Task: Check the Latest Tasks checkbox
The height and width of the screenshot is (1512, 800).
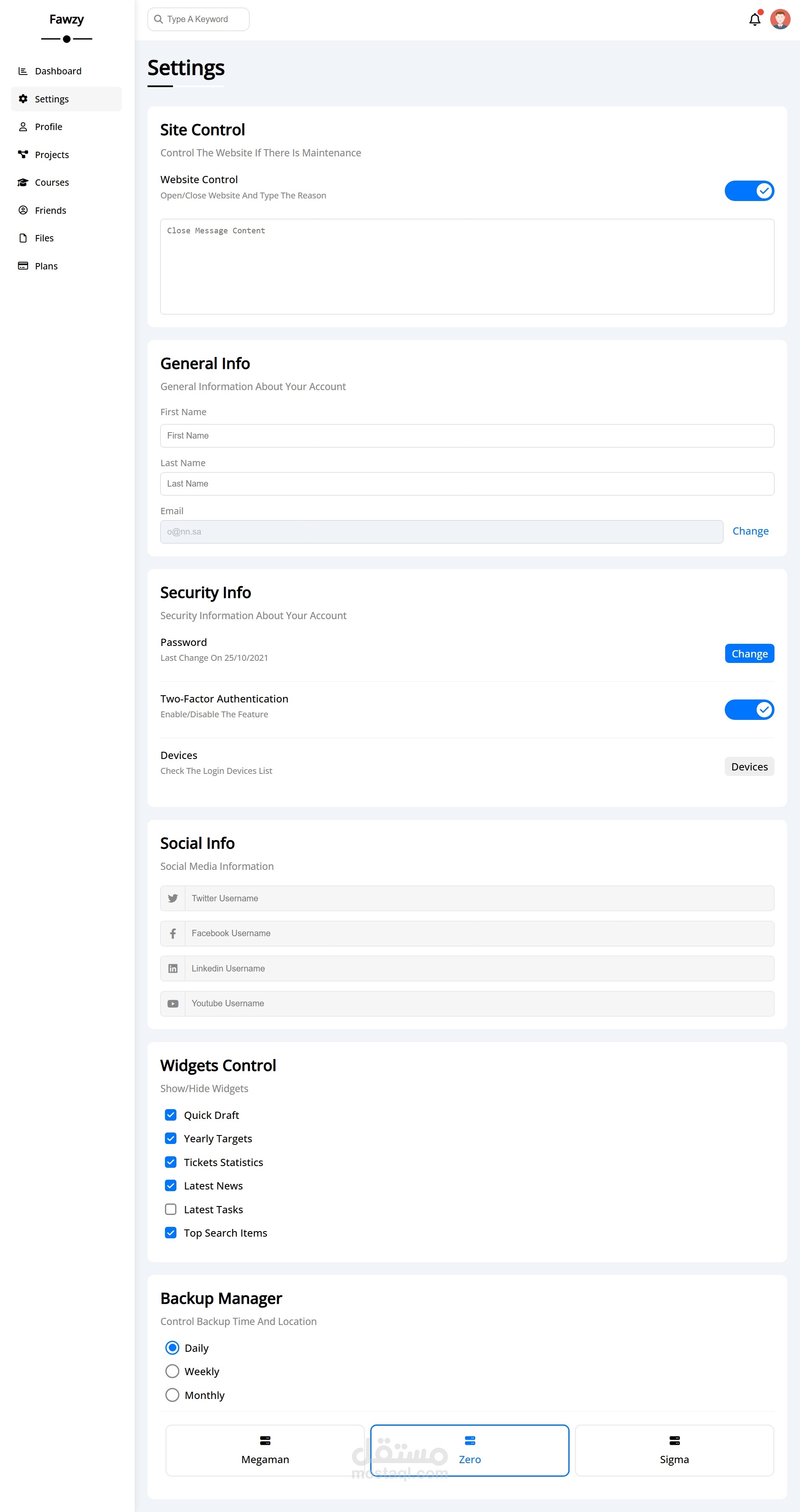Action: [x=171, y=1209]
